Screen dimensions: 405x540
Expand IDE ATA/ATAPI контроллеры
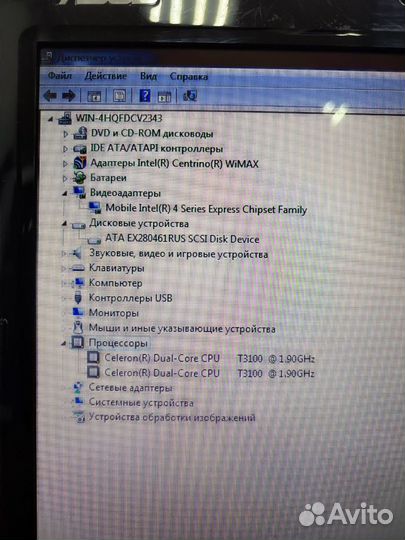[x=65, y=149]
